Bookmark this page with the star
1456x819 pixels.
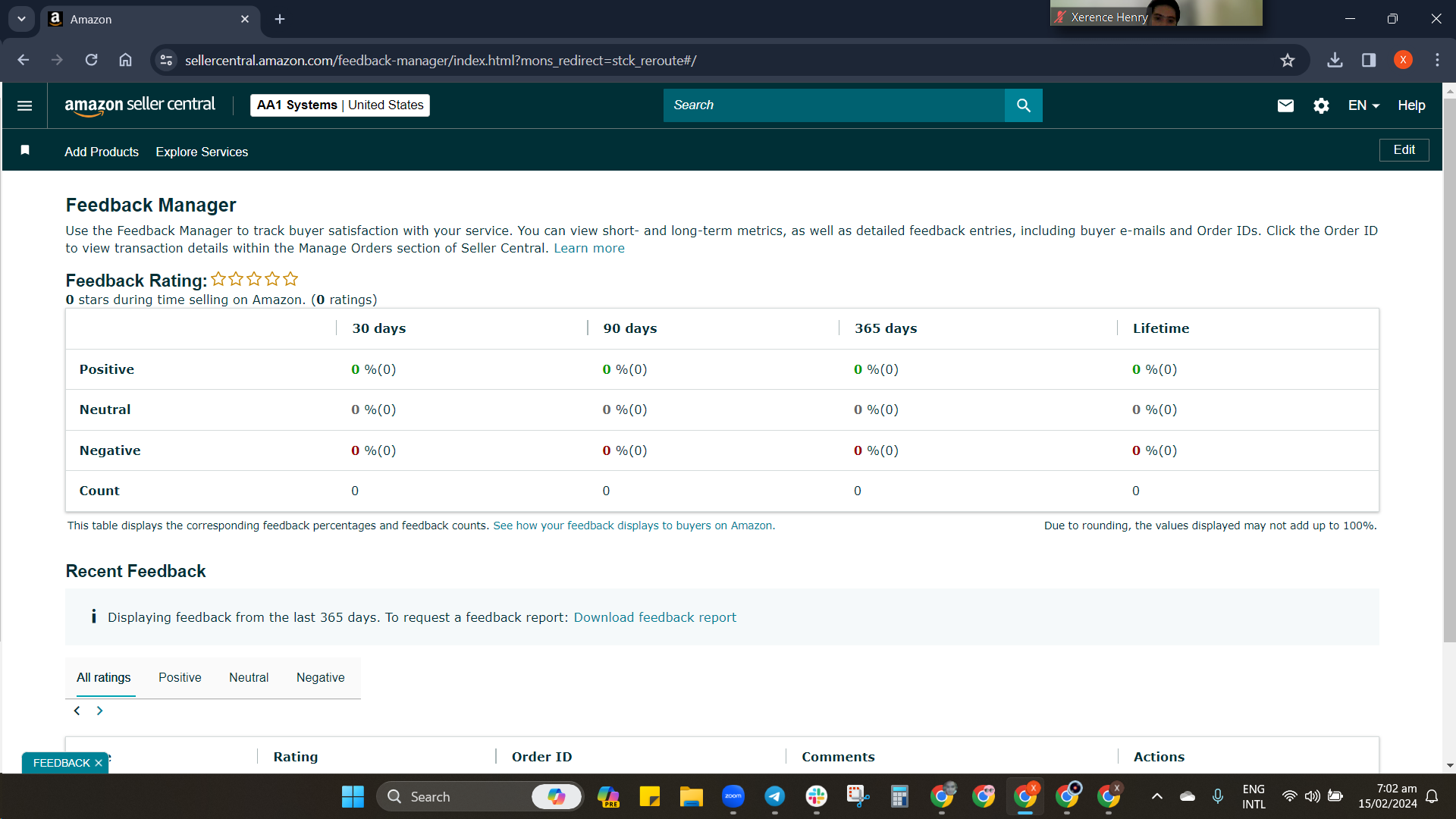point(1288,60)
